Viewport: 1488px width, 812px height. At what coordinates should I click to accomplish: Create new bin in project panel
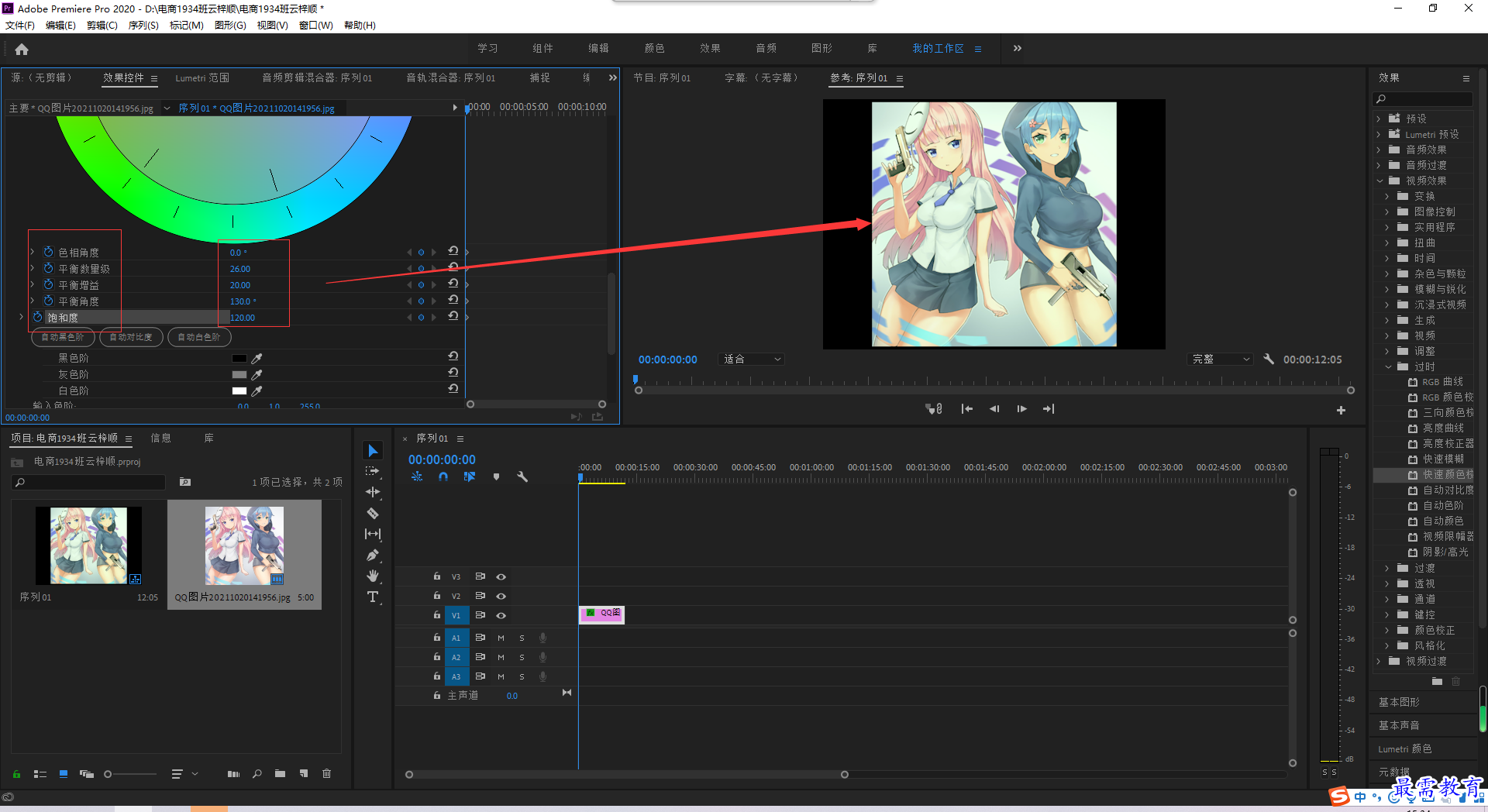[x=280, y=773]
